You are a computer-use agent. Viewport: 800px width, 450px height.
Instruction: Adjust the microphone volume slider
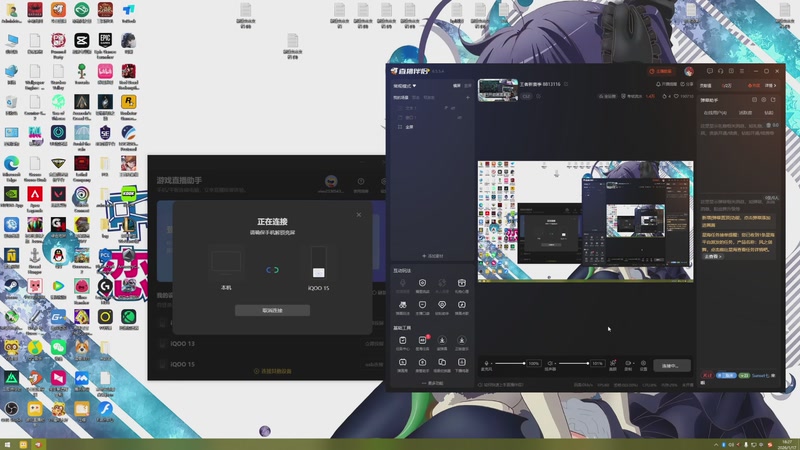pos(510,363)
